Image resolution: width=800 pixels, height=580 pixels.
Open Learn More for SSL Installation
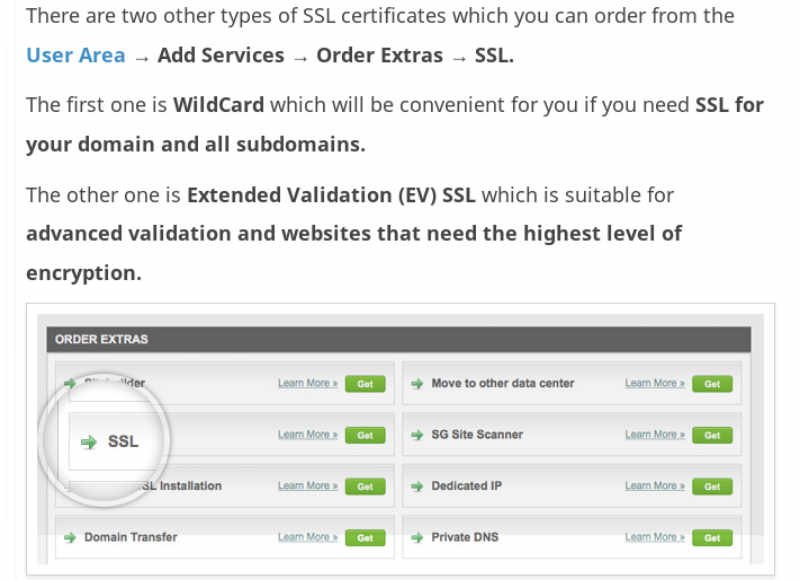pyautogui.click(x=308, y=486)
